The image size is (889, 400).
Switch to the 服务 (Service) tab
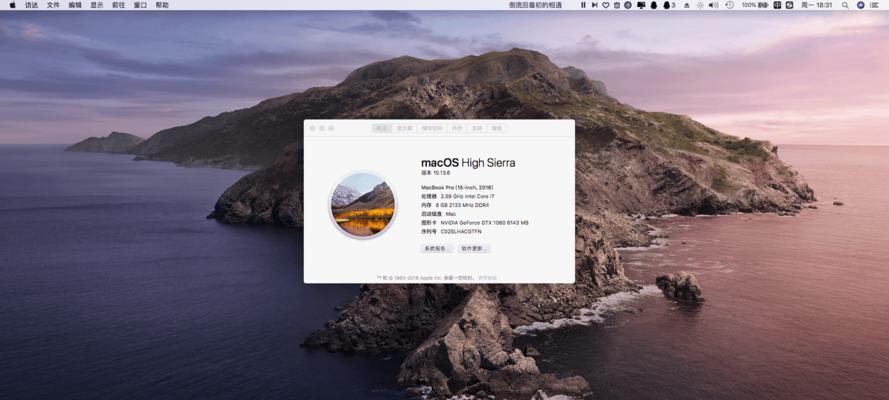coord(497,129)
